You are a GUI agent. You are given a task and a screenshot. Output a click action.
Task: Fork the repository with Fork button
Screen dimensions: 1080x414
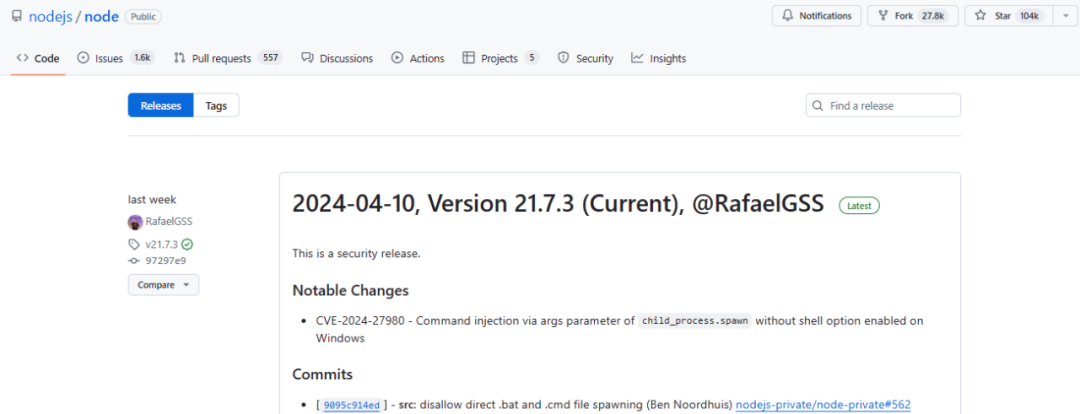point(913,16)
